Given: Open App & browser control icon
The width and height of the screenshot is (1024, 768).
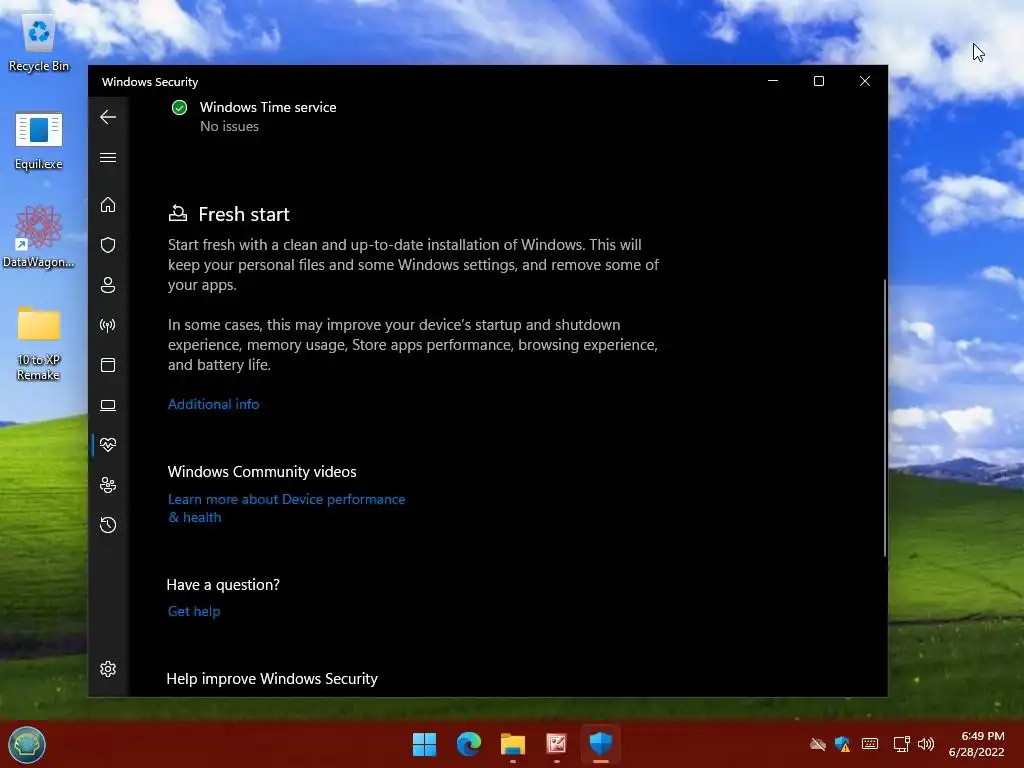Looking at the screenshot, I should click(108, 365).
